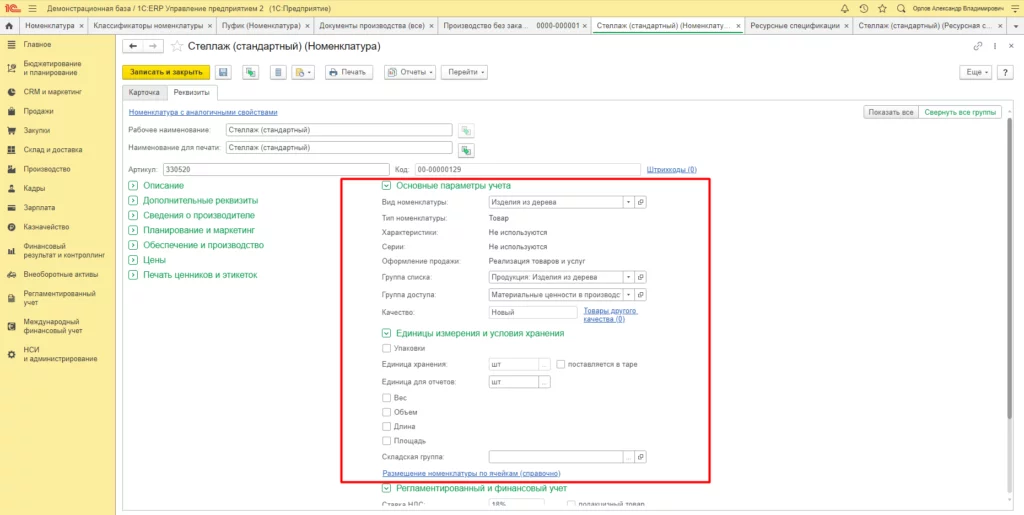1024x515 pixels.
Task: Open the Отчеты dropdown menu
Action: click(410, 72)
